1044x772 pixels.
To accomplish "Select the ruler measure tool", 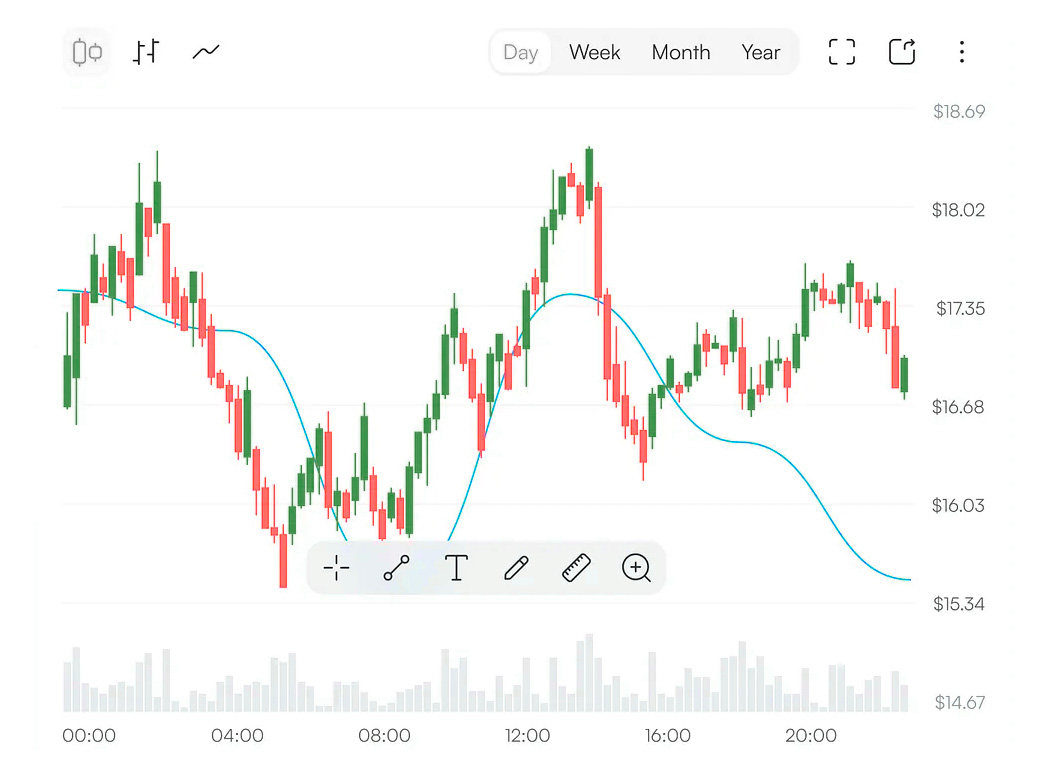I will click(576, 568).
